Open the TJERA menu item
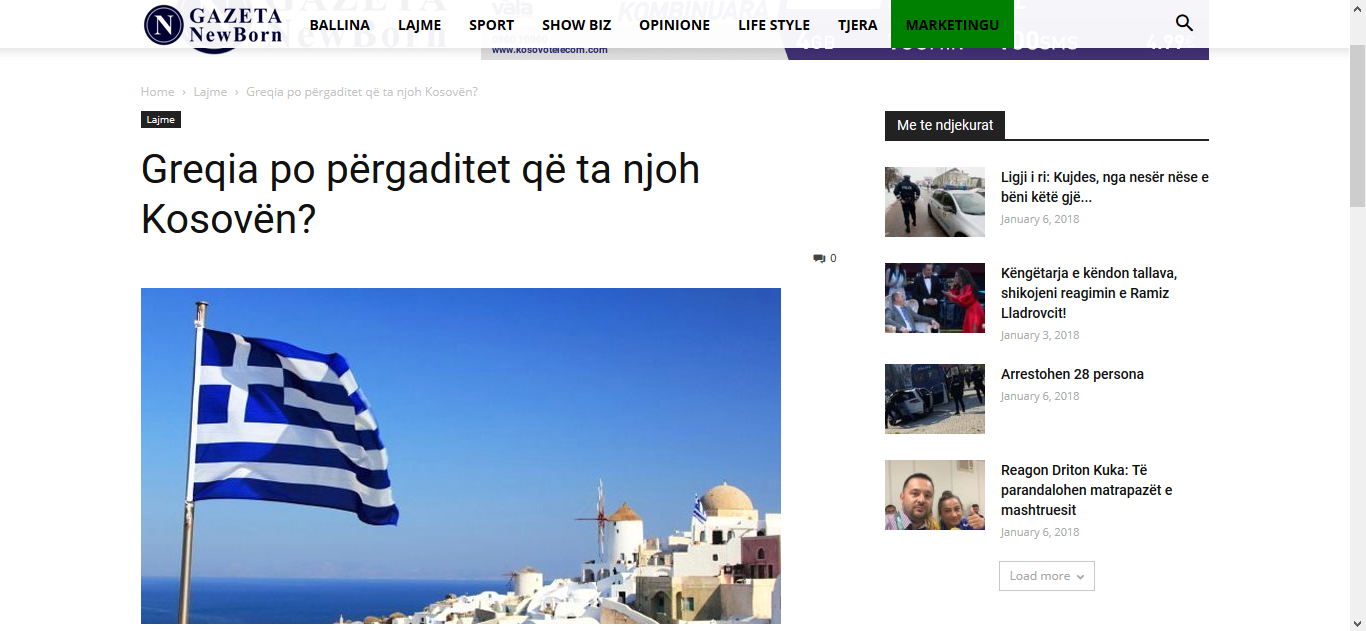 click(x=857, y=25)
